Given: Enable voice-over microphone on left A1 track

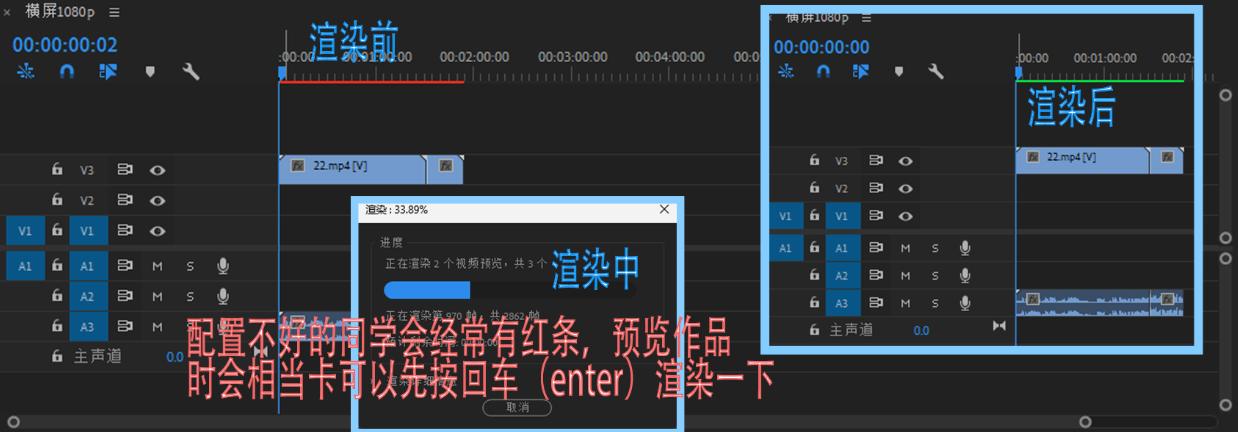Looking at the screenshot, I should (x=223, y=266).
